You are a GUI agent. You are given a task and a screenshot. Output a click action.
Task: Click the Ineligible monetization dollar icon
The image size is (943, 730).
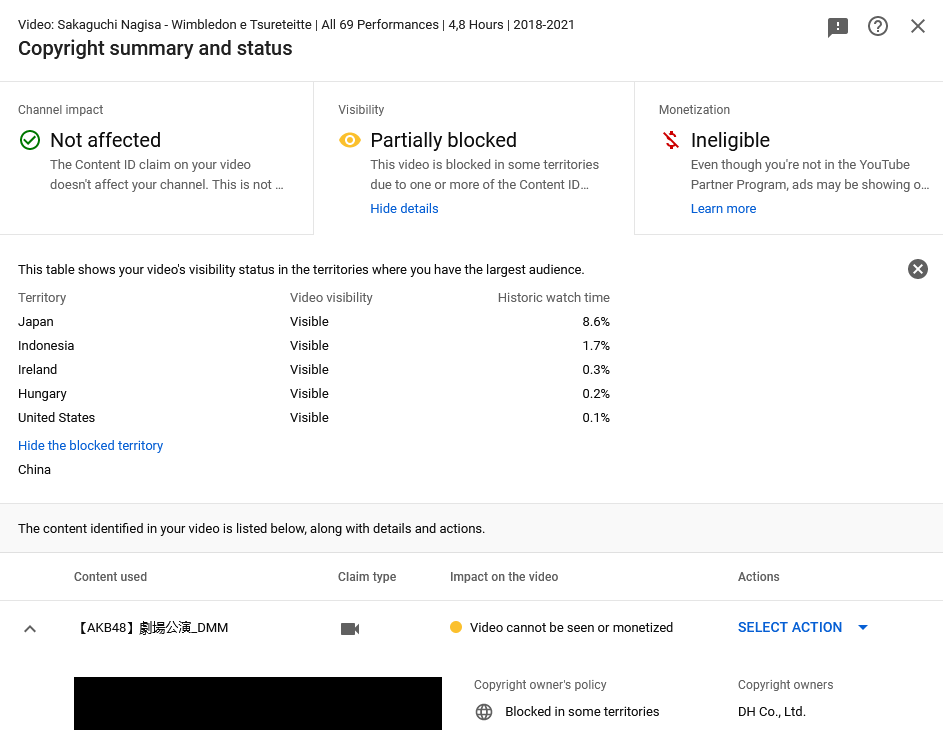click(x=671, y=140)
